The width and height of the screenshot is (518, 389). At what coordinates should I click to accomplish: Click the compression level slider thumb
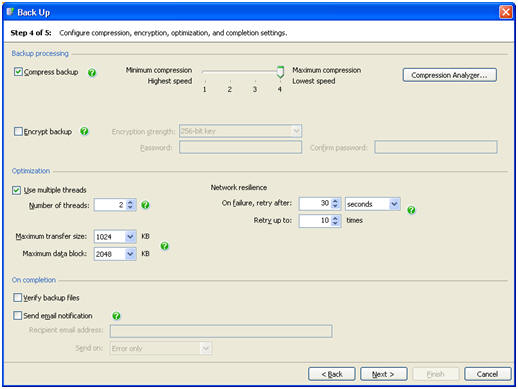pos(280,72)
